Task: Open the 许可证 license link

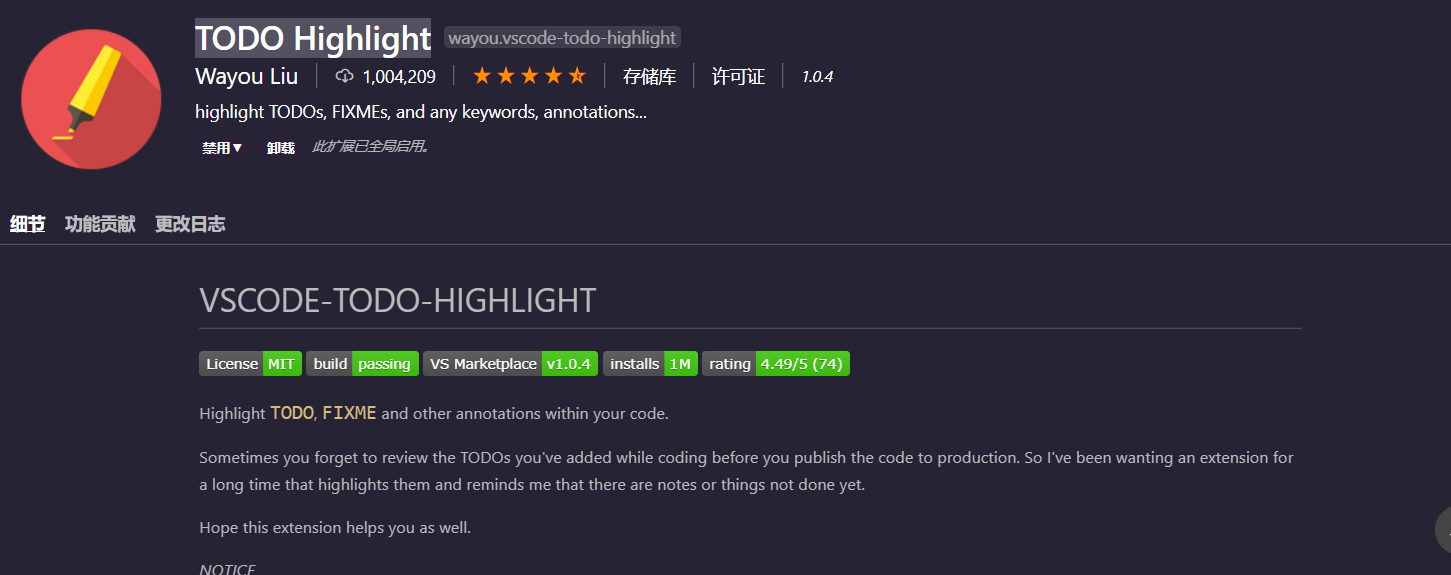Action: pyautogui.click(x=738, y=76)
